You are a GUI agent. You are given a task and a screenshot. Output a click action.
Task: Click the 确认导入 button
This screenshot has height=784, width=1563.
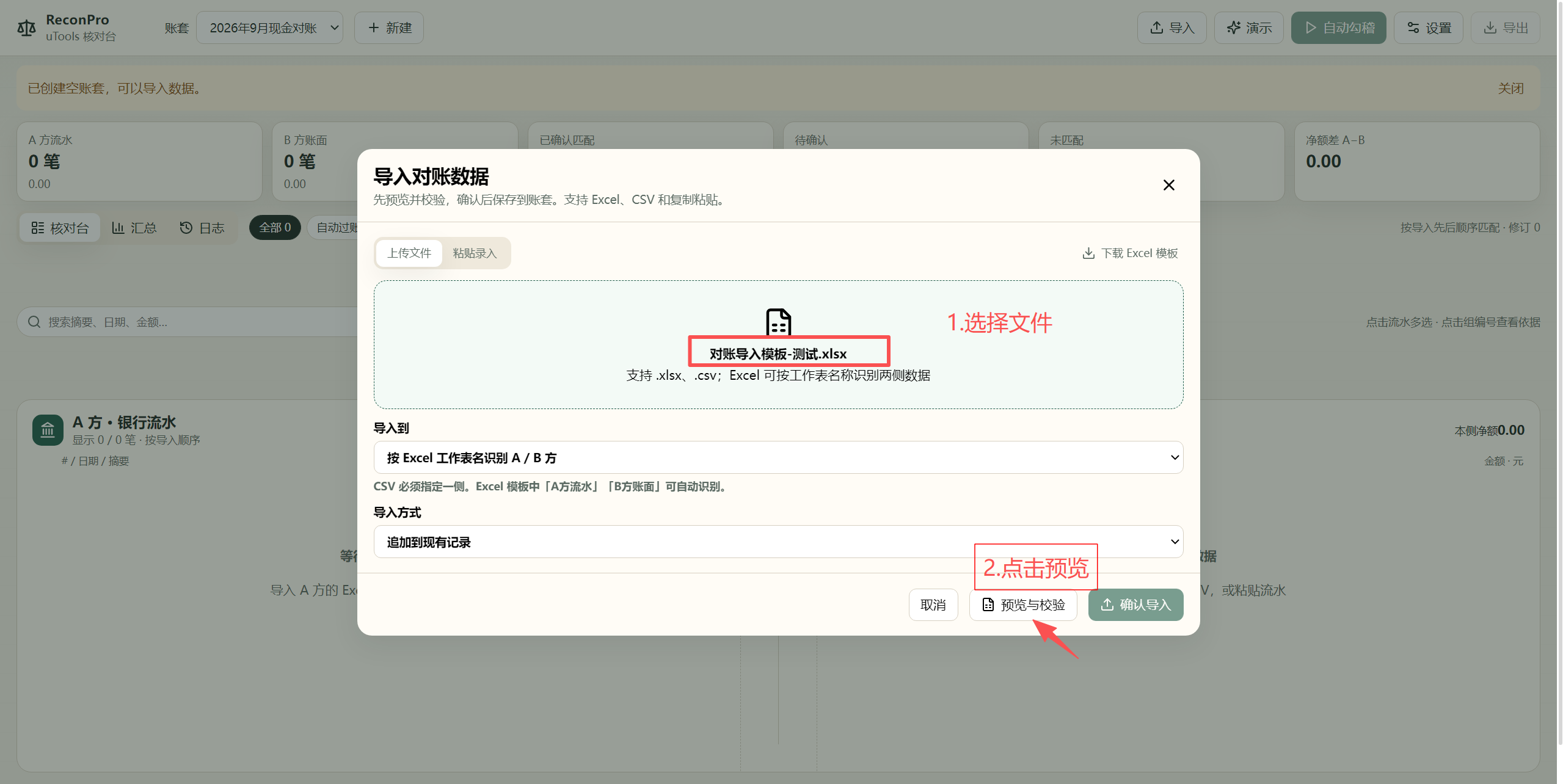tap(1135, 604)
